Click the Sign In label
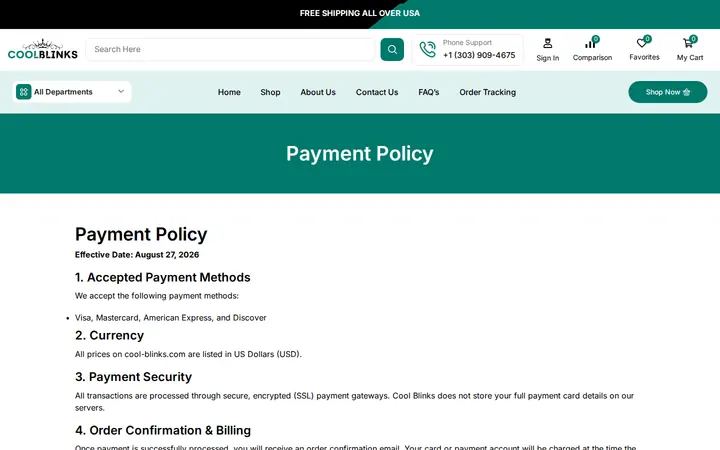The height and width of the screenshot is (450, 720). click(x=548, y=58)
